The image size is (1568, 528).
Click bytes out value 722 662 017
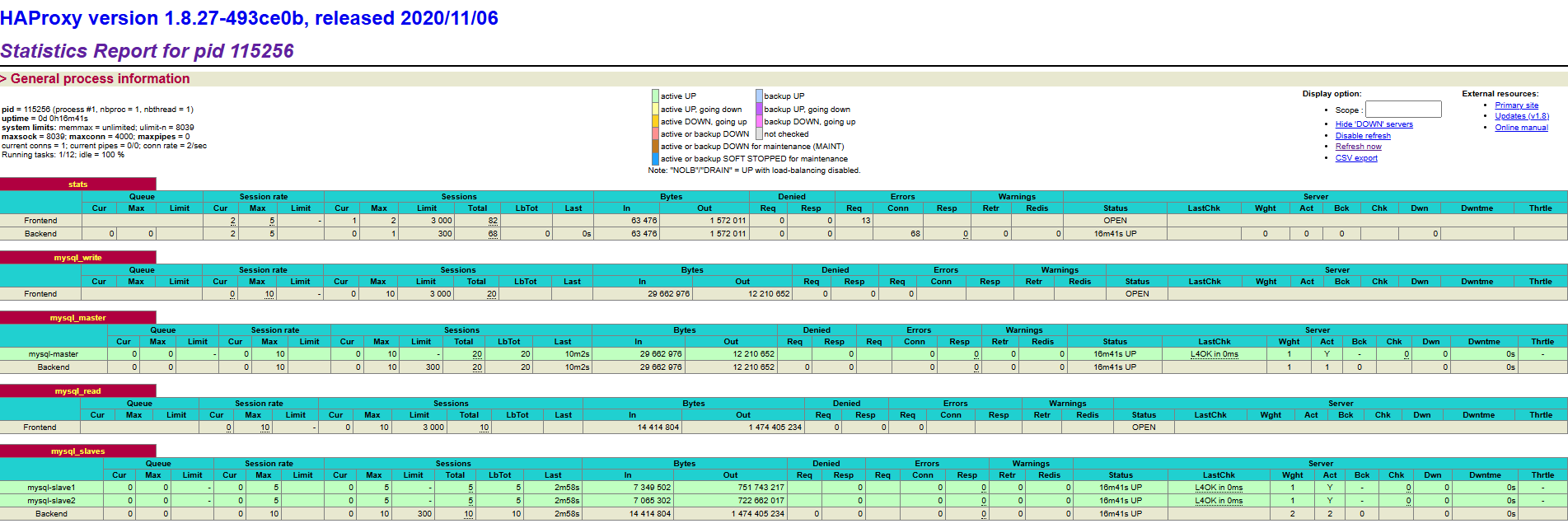(761, 501)
